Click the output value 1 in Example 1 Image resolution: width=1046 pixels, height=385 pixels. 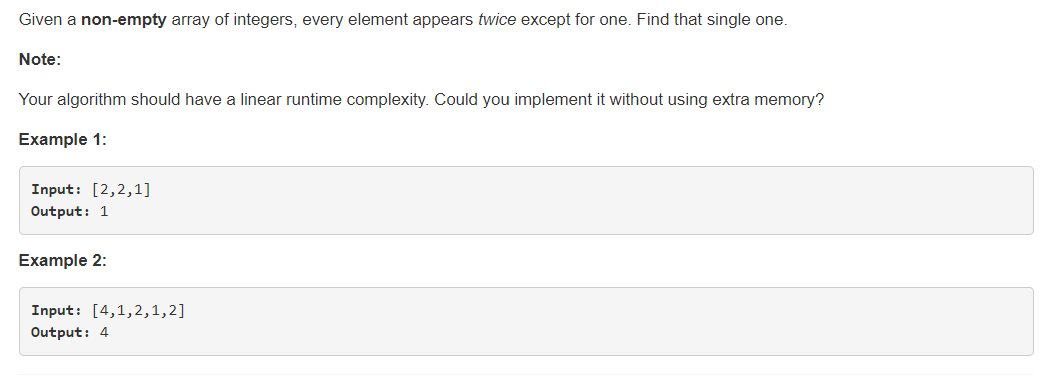pos(104,212)
